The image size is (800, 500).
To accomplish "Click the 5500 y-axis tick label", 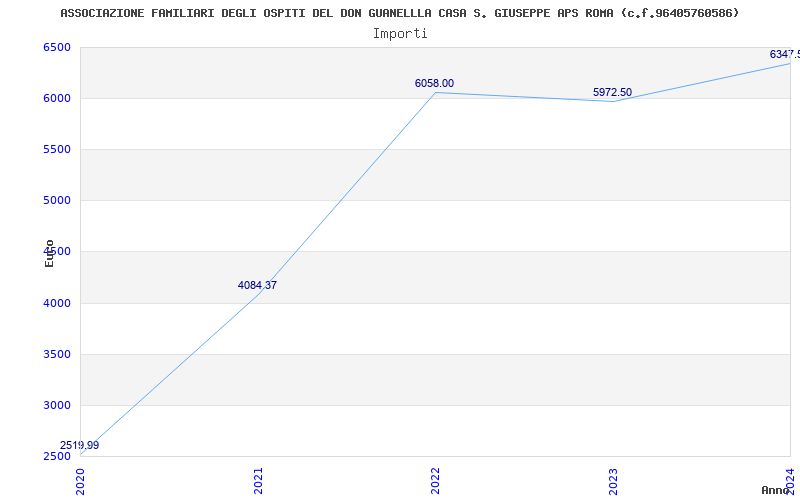I will [57, 149].
